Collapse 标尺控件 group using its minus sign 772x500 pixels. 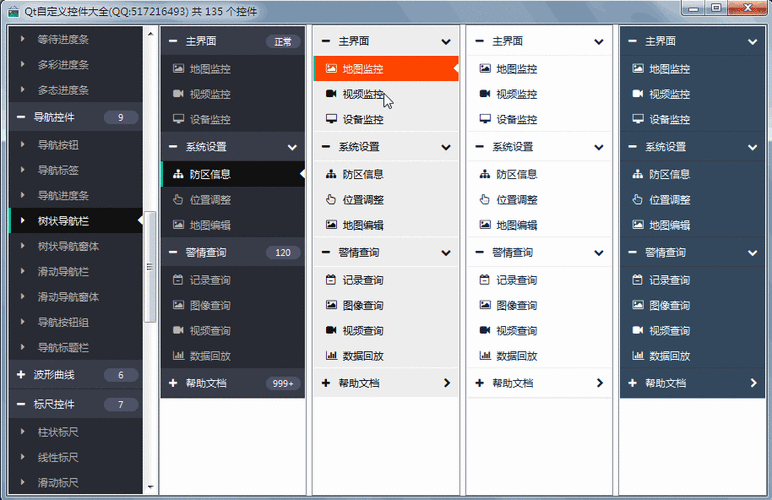(21, 404)
